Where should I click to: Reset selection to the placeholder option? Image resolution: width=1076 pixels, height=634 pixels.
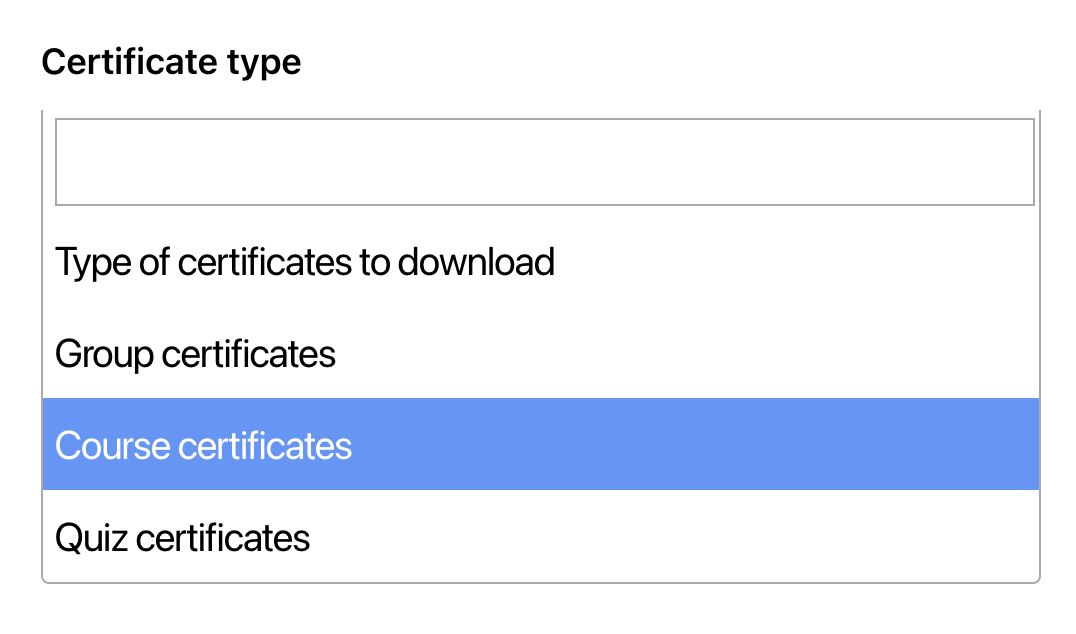pyautogui.click(x=305, y=262)
